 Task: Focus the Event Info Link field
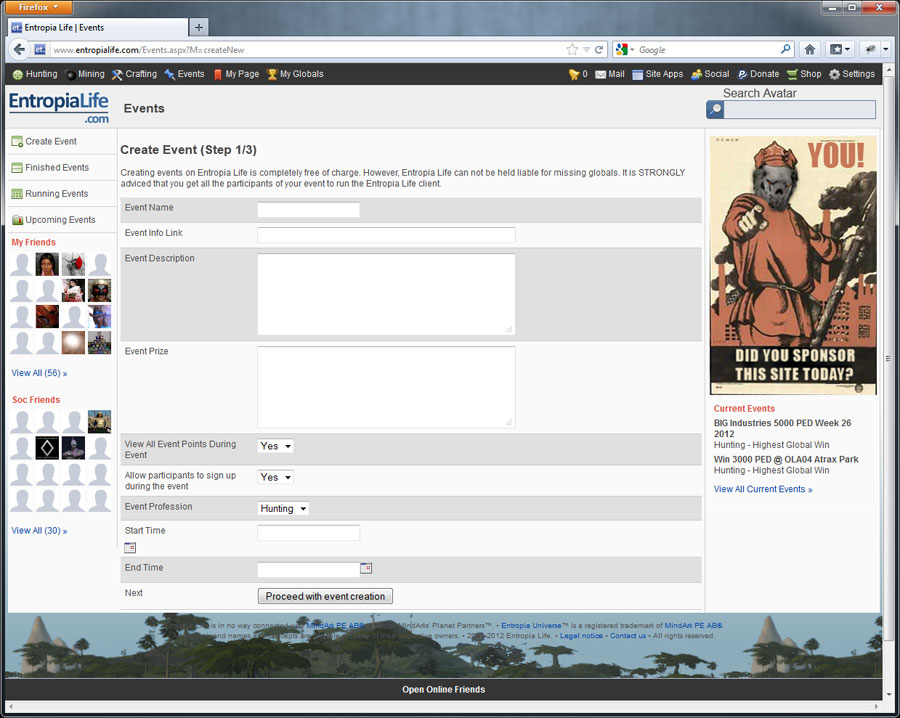tap(386, 235)
